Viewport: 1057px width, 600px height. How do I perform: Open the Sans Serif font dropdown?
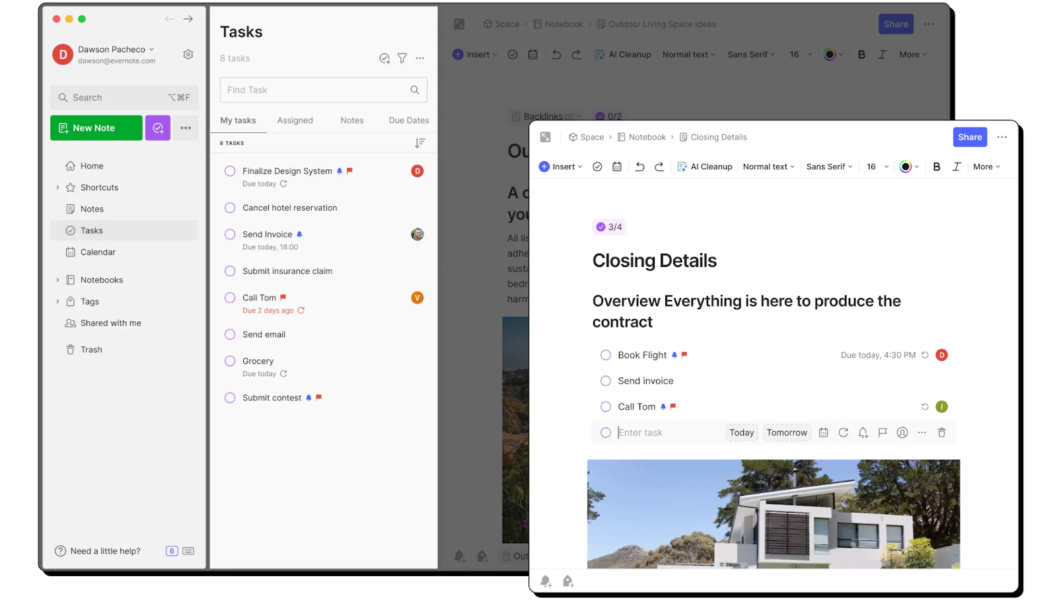(x=828, y=166)
